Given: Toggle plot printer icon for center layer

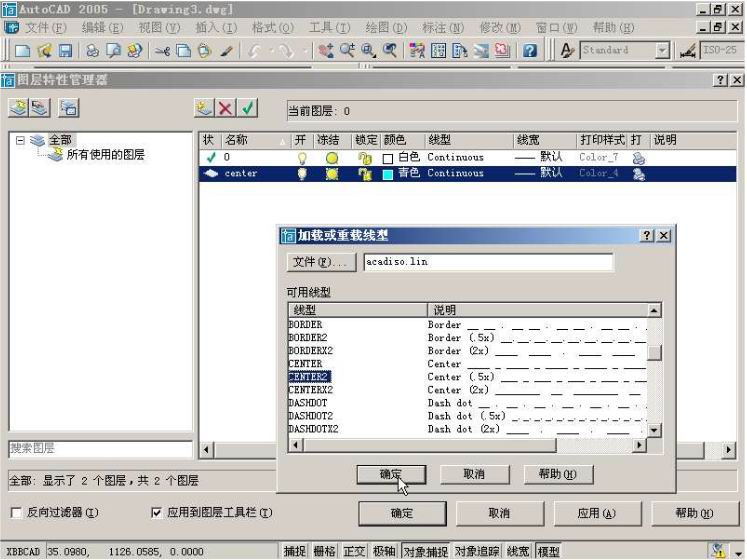Looking at the screenshot, I should [638, 174].
